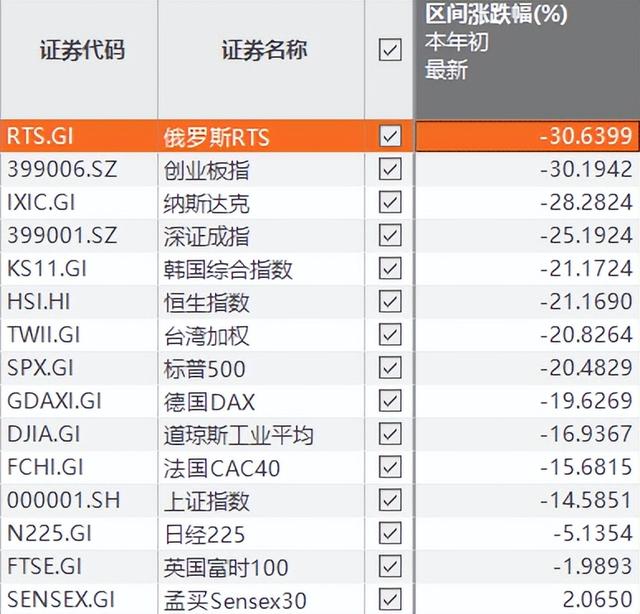Select the -30.1942 value cell
The height and width of the screenshot is (614, 640).
(527, 169)
